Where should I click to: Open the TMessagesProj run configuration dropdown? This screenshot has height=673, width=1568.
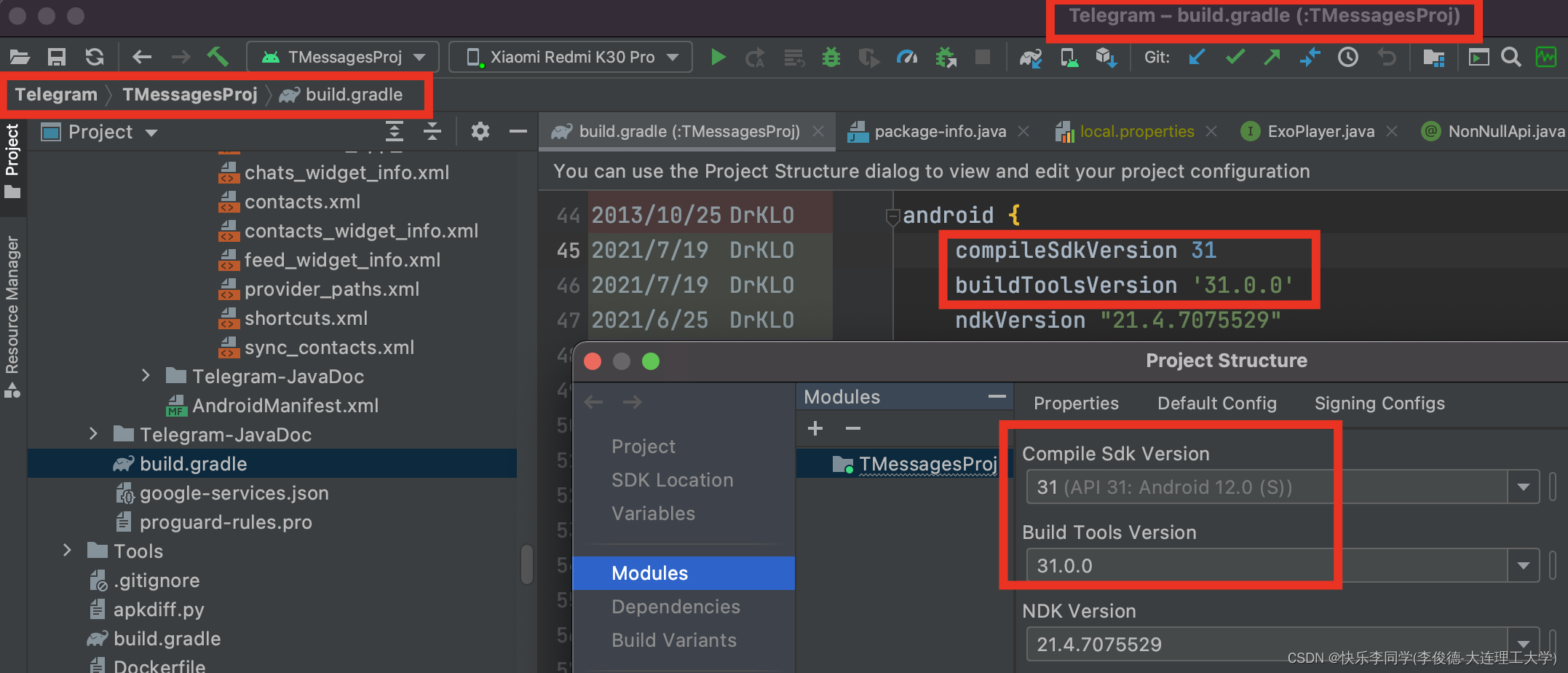pyautogui.click(x=343, y=57)
